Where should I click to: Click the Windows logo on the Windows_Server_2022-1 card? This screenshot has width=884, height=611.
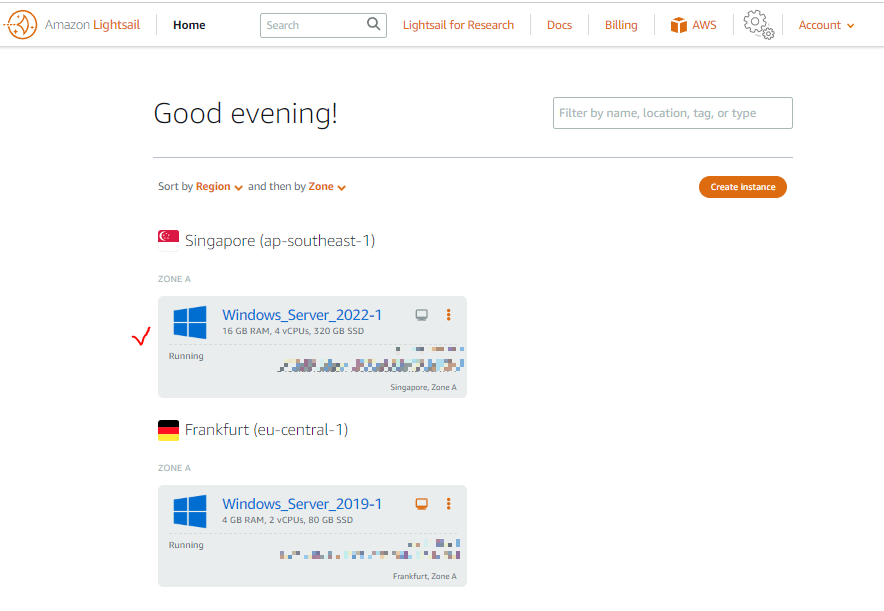pos(190,322)
